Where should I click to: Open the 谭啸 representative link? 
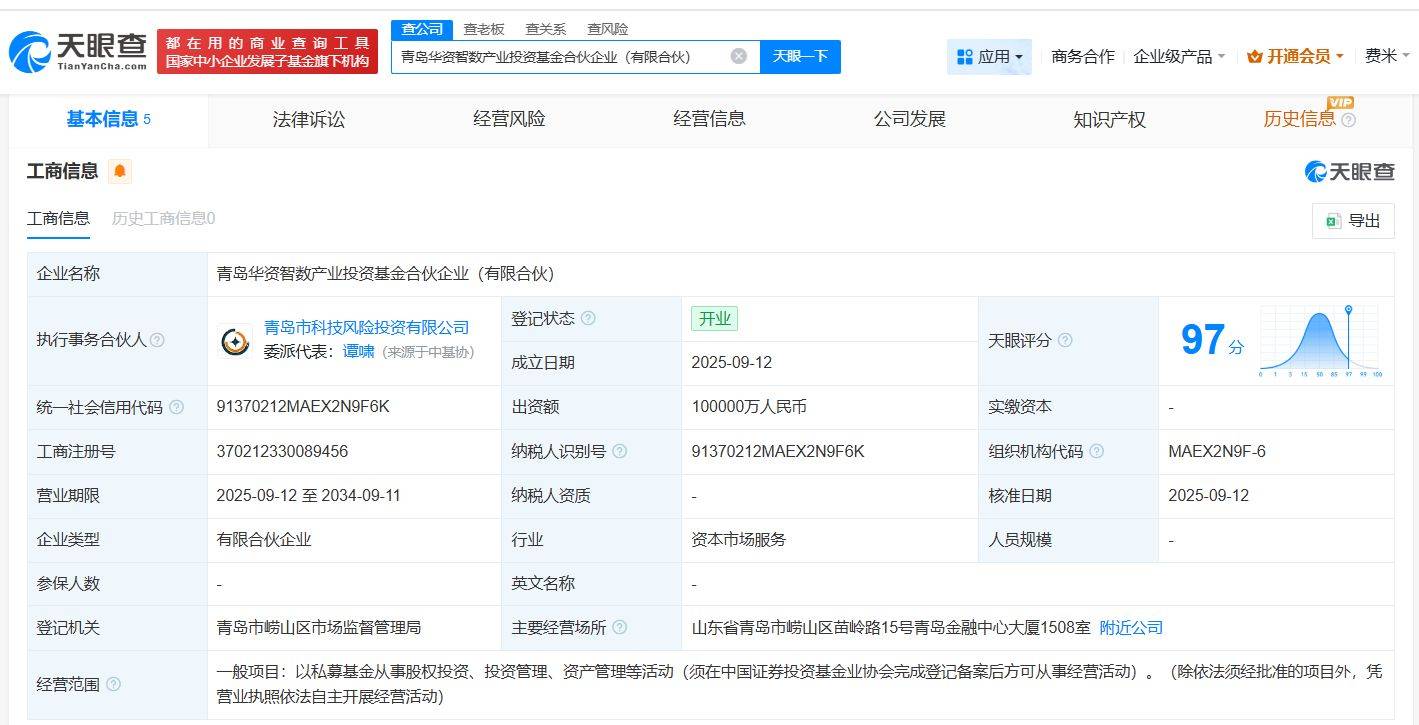coord(359,351)
